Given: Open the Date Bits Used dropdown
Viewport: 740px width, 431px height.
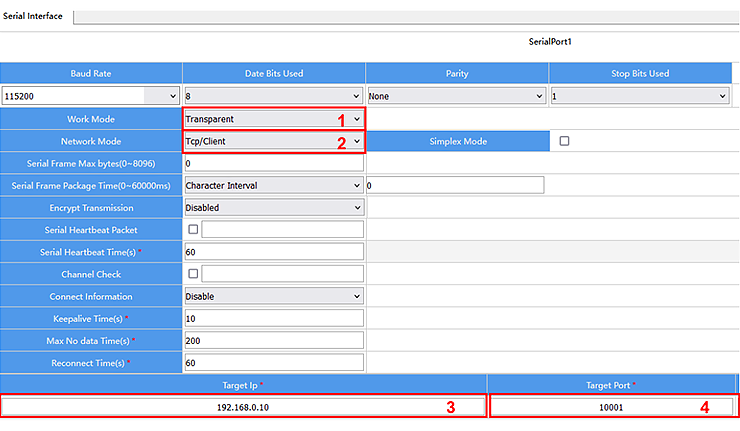Looking at the screenshot, I should point(273,96).
